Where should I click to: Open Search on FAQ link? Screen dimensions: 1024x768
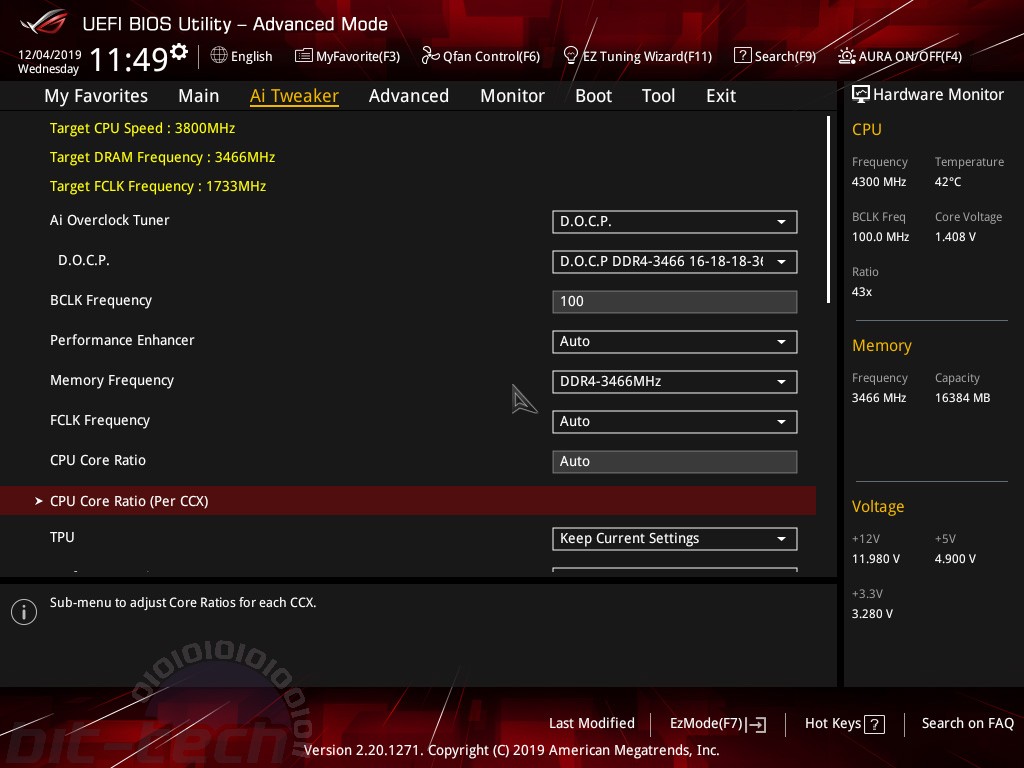(x=967, y=723)
